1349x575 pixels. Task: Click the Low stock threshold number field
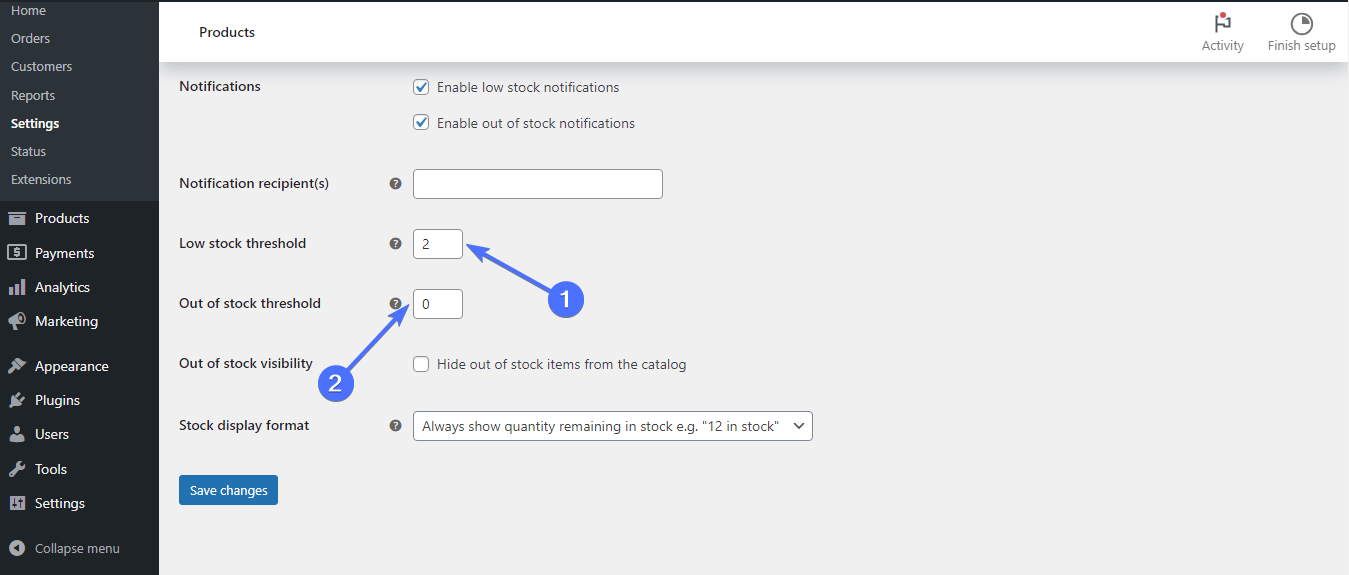point(437,244)
